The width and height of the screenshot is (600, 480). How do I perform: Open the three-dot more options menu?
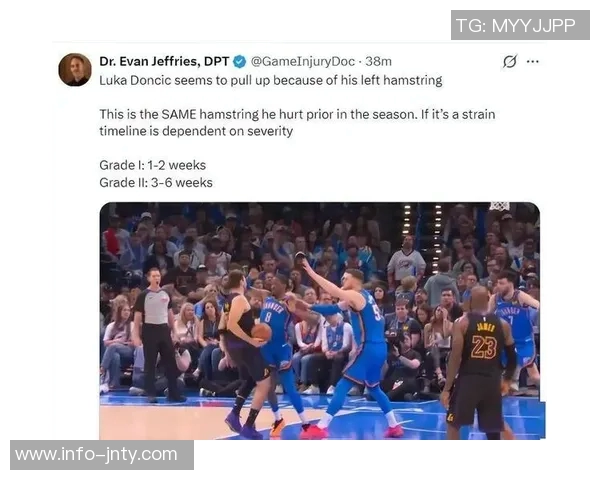tap(533, 61)
